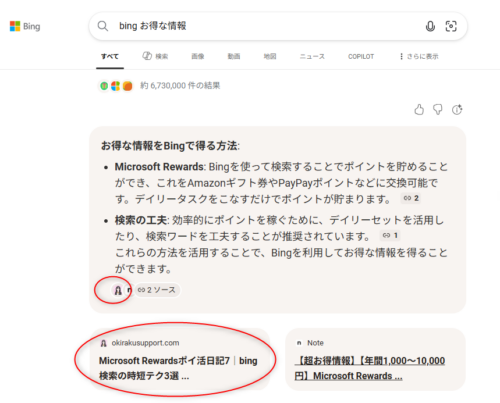The height and width of the screenshot is (403, 500).
Task: Switch to the 画像 tab
Action: coord(198,56)
